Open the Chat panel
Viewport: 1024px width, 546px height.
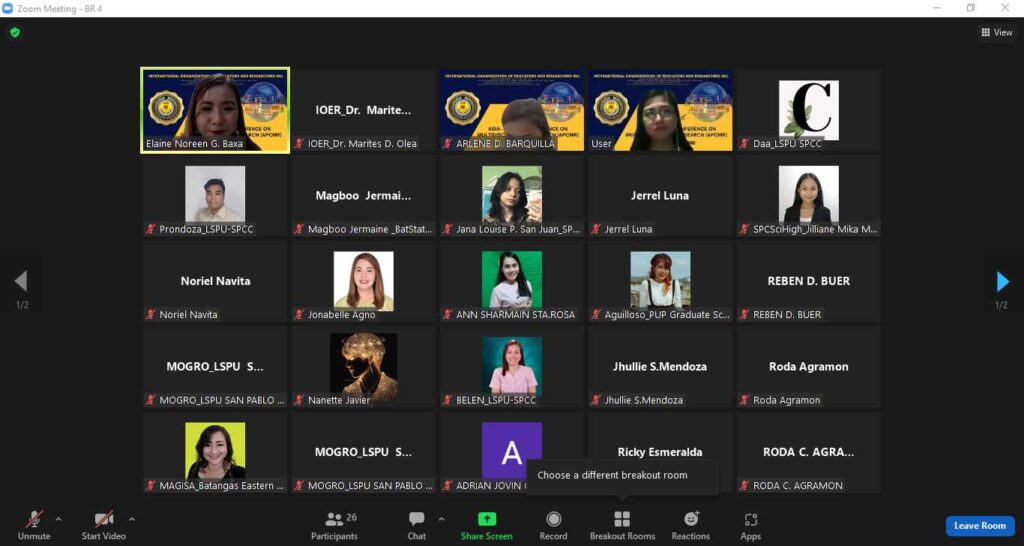point(417,520)
